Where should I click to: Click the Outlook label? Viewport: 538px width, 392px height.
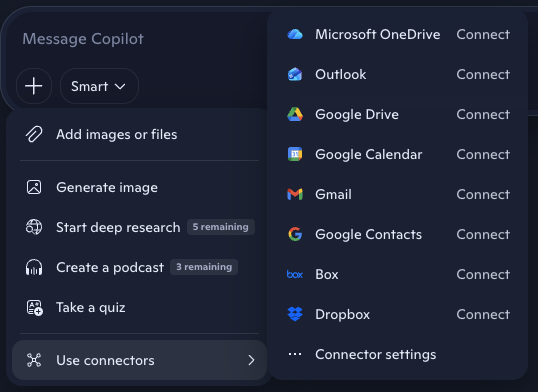[x=341, y=74]
